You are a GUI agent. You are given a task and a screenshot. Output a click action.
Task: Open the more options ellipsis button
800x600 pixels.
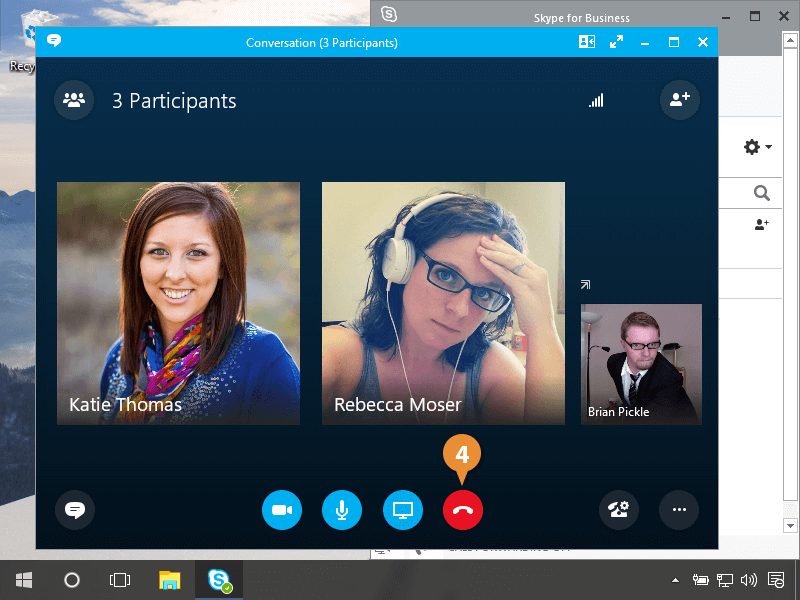click(679, 510)
